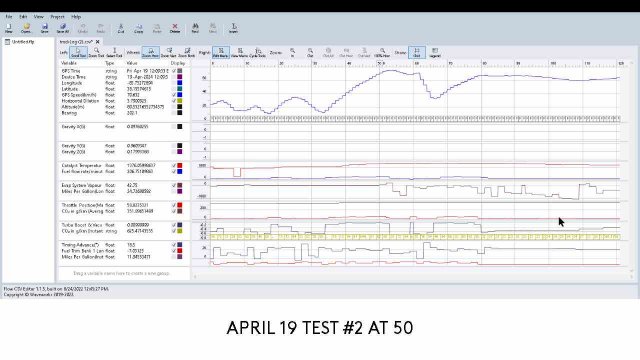Select the Zoom Tool in left tools
Image resolution: width=640 pixels, height=360 pixels.
[96, 52]
